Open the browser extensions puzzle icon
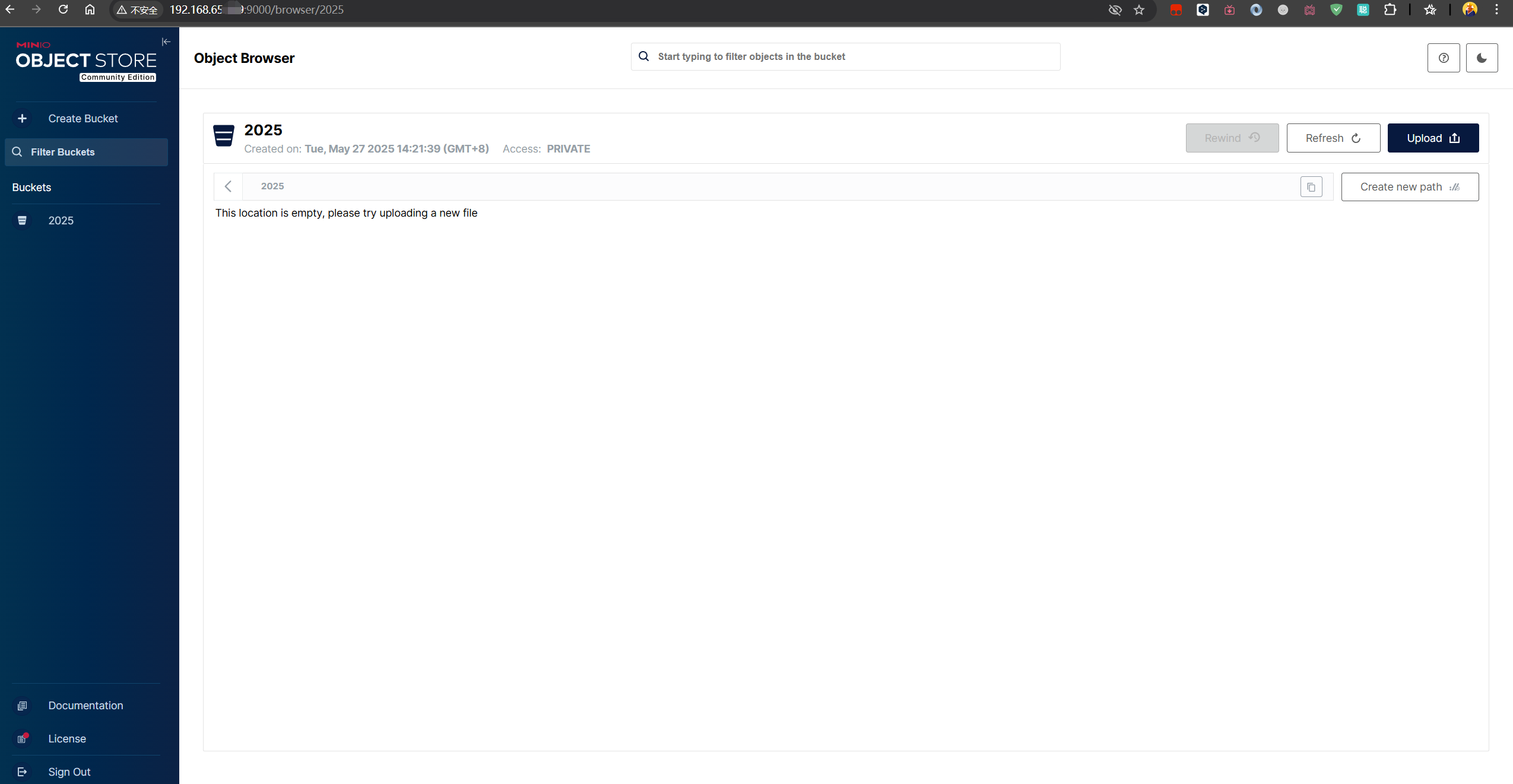Screen dimensions: 1513x784 tap(1390, 9)
